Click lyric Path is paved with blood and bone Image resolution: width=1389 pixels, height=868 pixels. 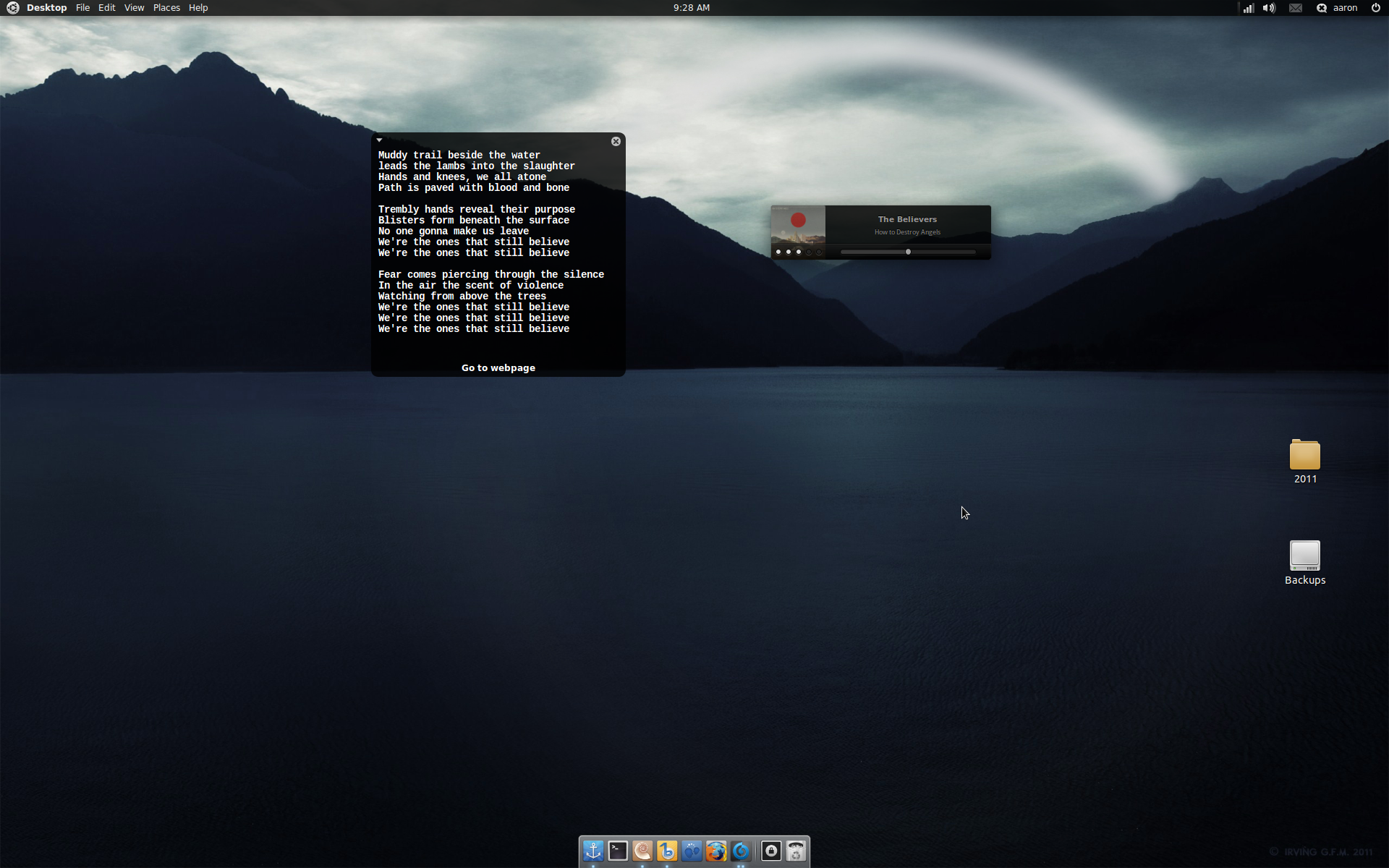(x=474, y=187)
